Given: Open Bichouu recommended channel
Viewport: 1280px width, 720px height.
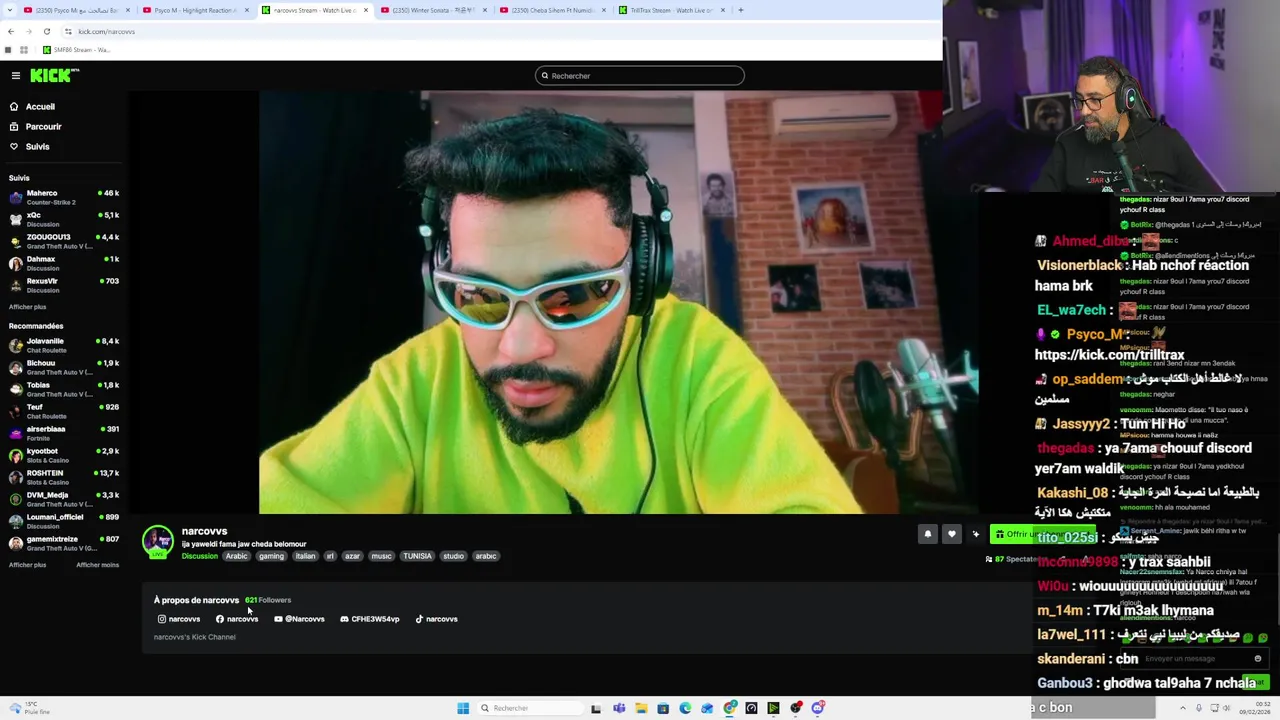Looking at the screenshot, I should point(64,367).
